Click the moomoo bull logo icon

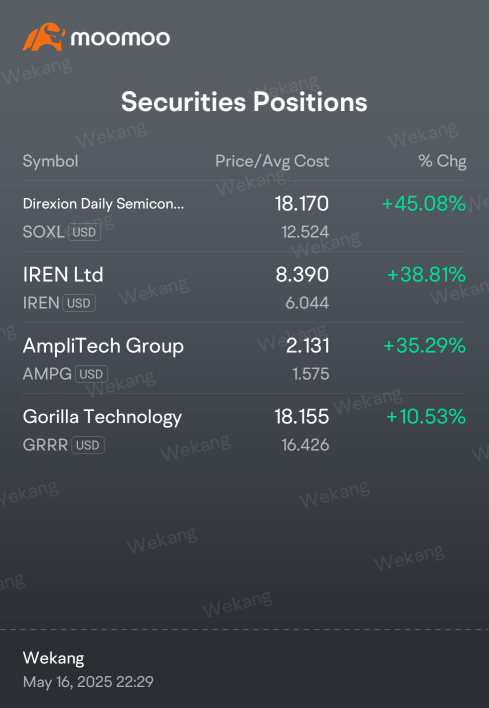point(44,37)
